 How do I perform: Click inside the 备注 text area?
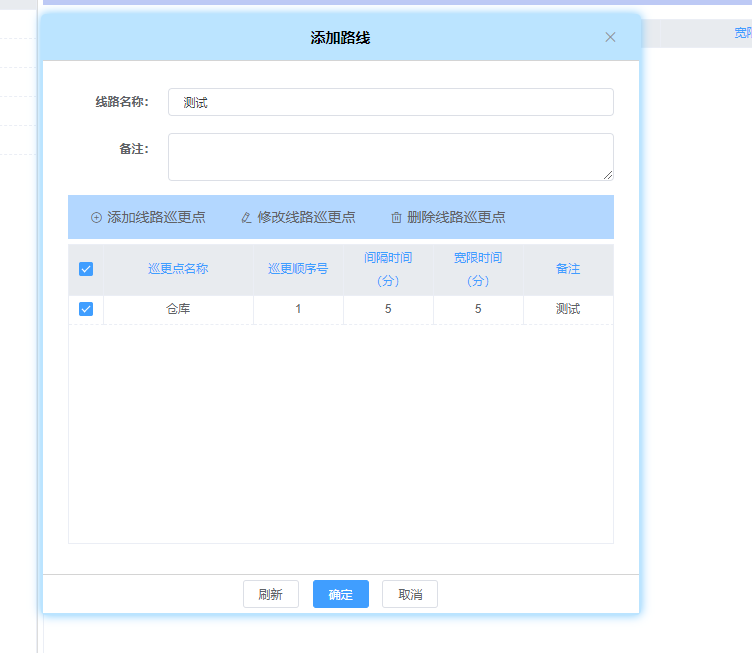click(x=390, y=157)
